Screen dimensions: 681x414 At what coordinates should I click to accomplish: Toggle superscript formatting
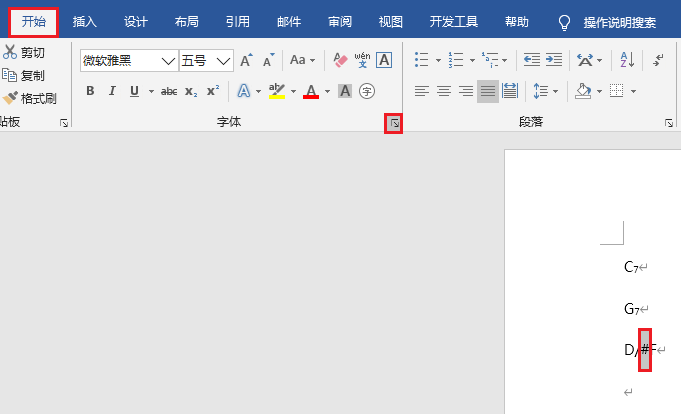click(x=213, y=91)
